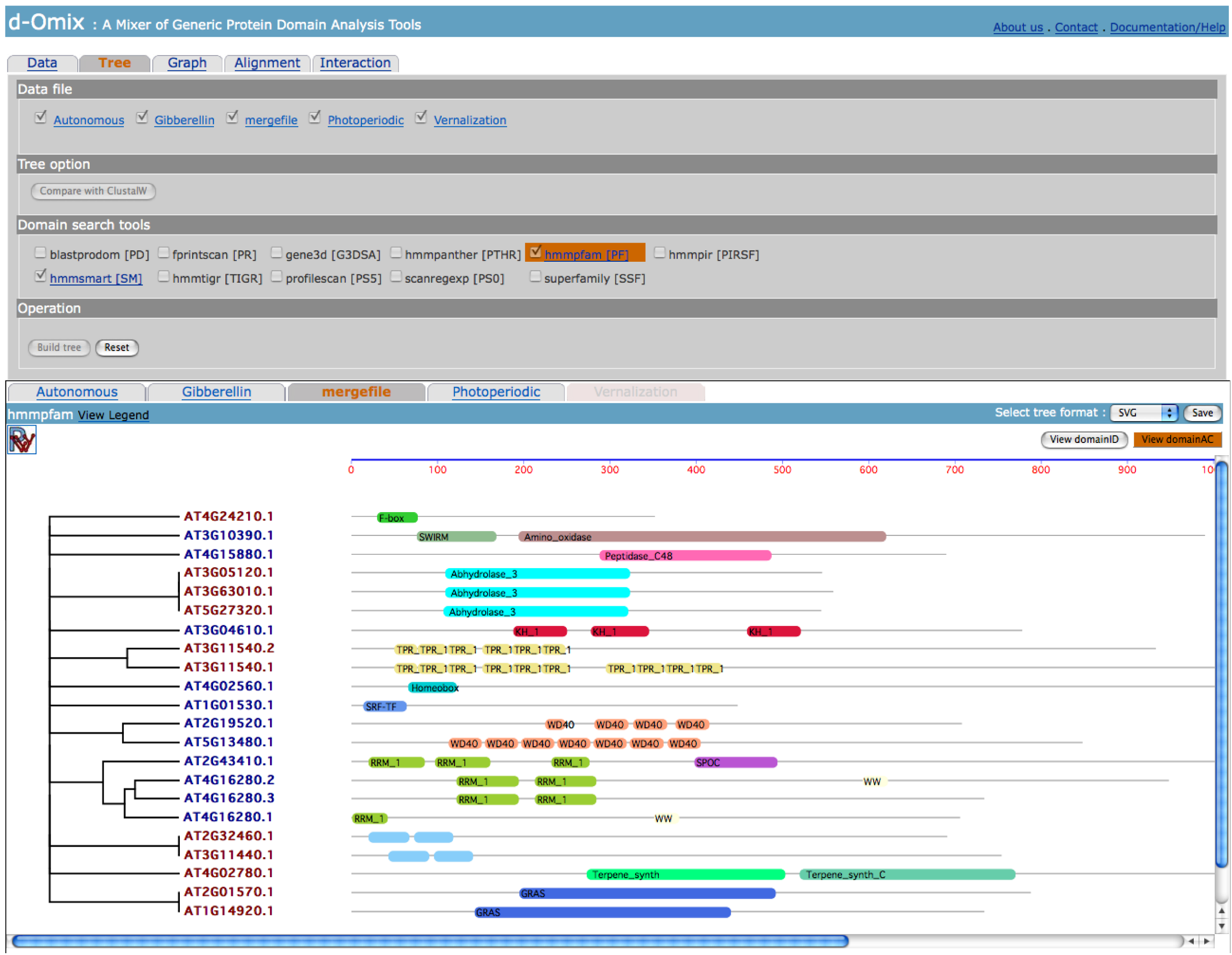Screen dimensions: 1232x955
Task: Open the Autonomous data file link
Action: [x=89, y=120]
